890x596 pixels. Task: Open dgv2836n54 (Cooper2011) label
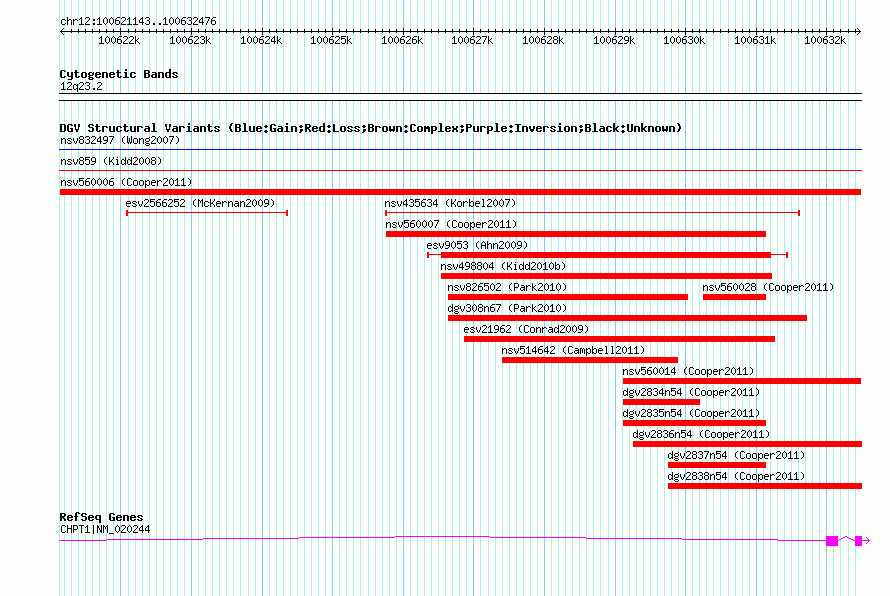[701, 434]
